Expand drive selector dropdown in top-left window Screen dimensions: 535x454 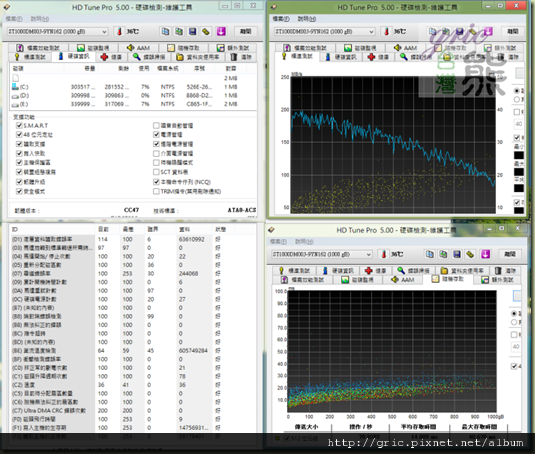pyautogui.click(x=104, y=32)
